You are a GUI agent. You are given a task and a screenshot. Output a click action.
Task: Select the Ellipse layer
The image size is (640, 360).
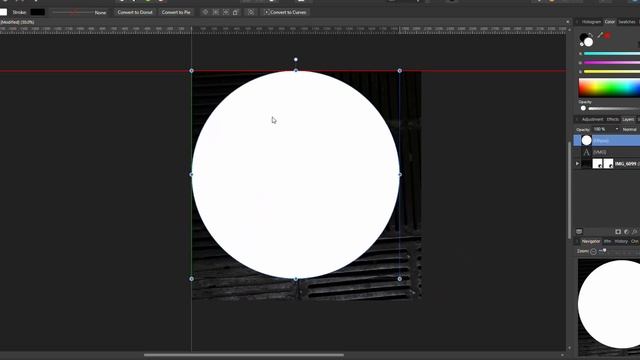(x=607, y=140)
